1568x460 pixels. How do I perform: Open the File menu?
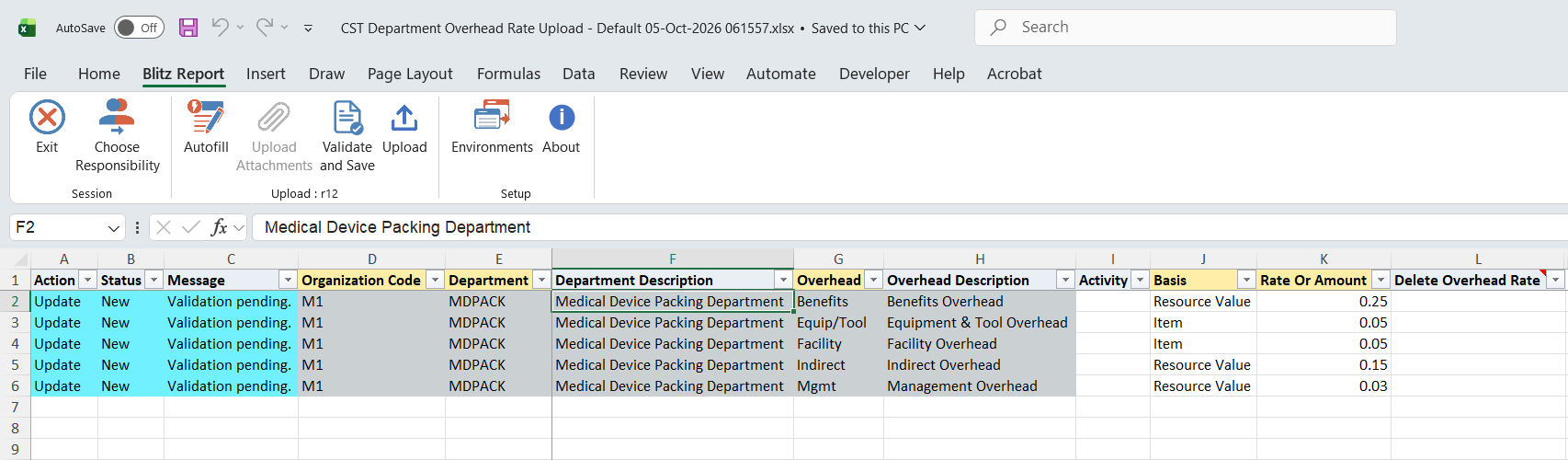click(35, 74)
